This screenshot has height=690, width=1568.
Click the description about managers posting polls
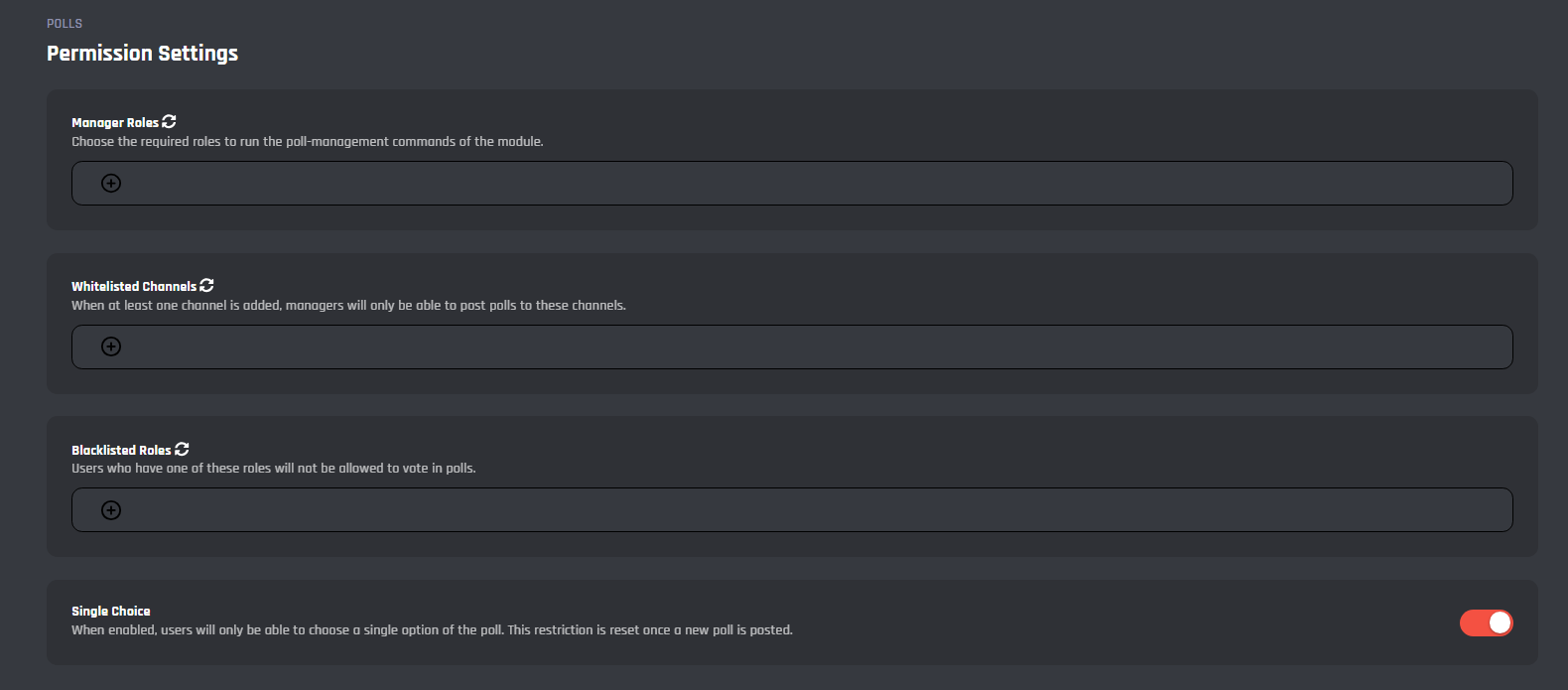tap(348, 306)
